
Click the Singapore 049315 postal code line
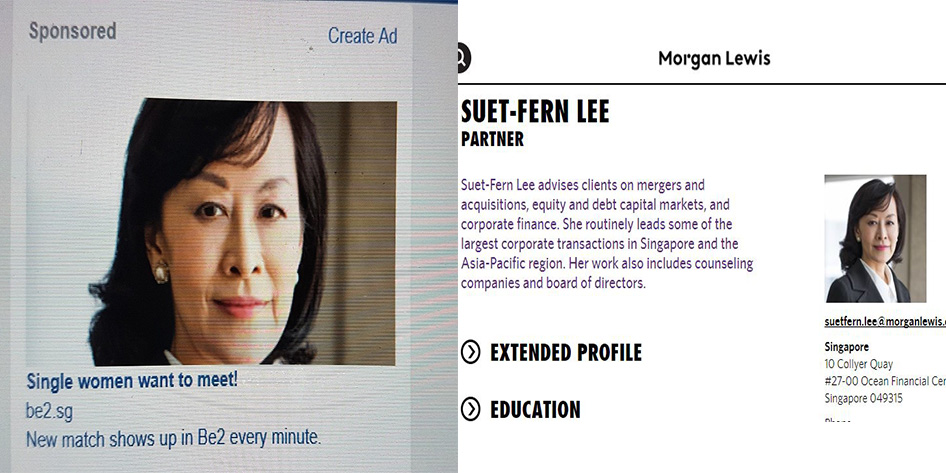click(x=864, y=398)
